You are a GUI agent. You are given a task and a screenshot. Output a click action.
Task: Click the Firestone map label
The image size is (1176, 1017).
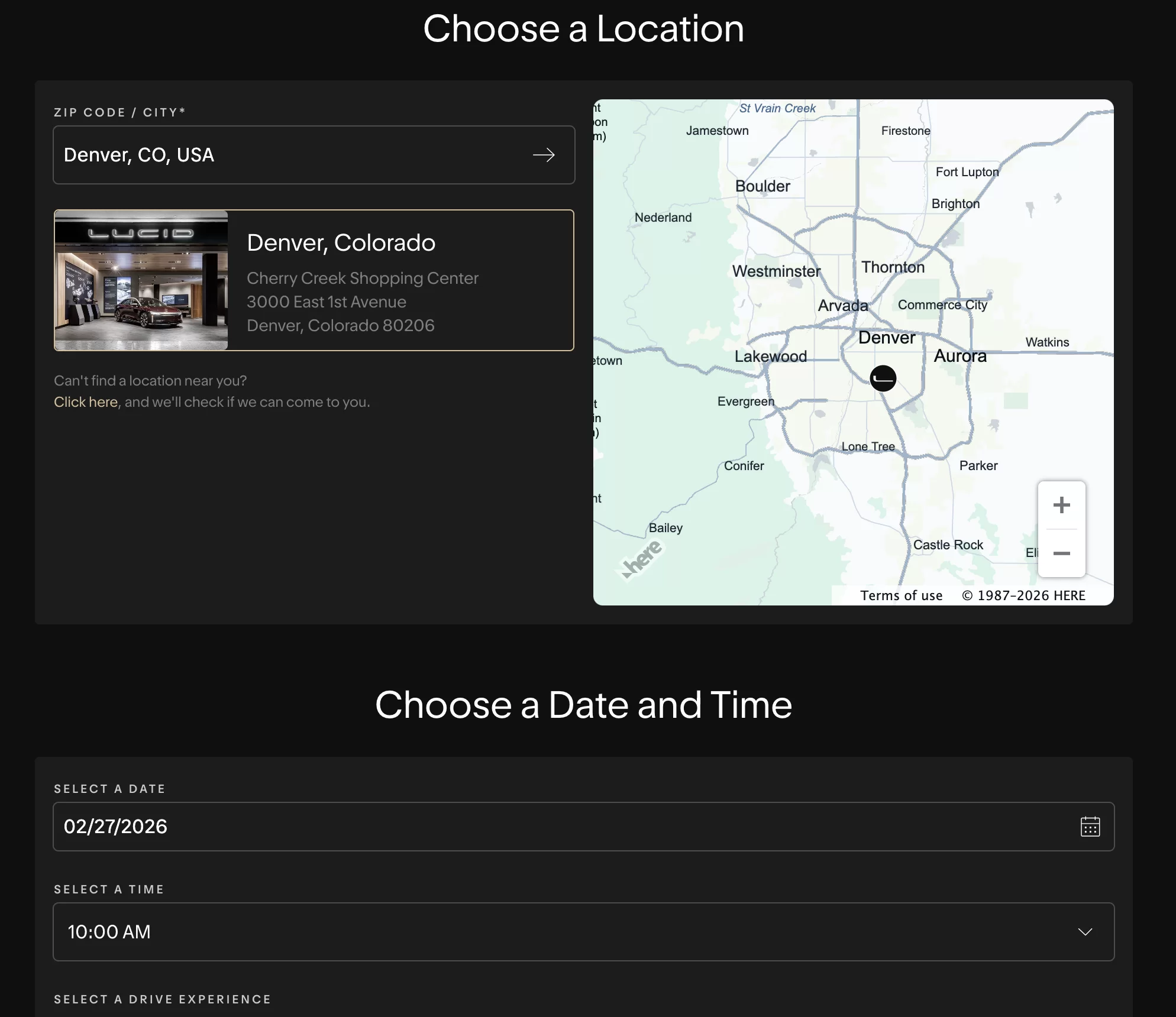pyautogui.click(x=905, y=131)
